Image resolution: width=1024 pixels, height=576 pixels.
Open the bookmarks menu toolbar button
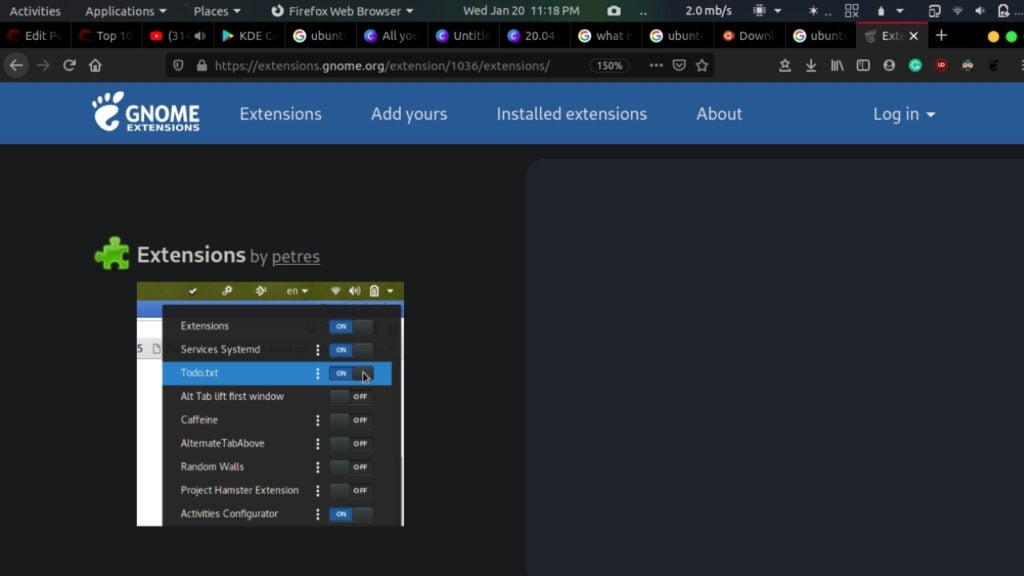(x=785, y=65)
